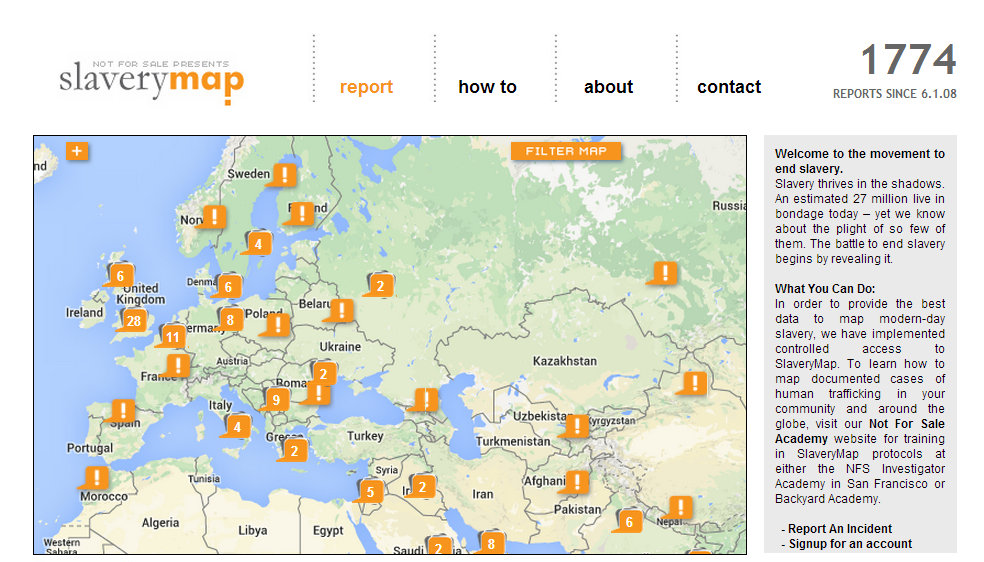The height and width of the screenshot is (562, 984).
Task: Click the Algeria label on the map
Action: 160,522
